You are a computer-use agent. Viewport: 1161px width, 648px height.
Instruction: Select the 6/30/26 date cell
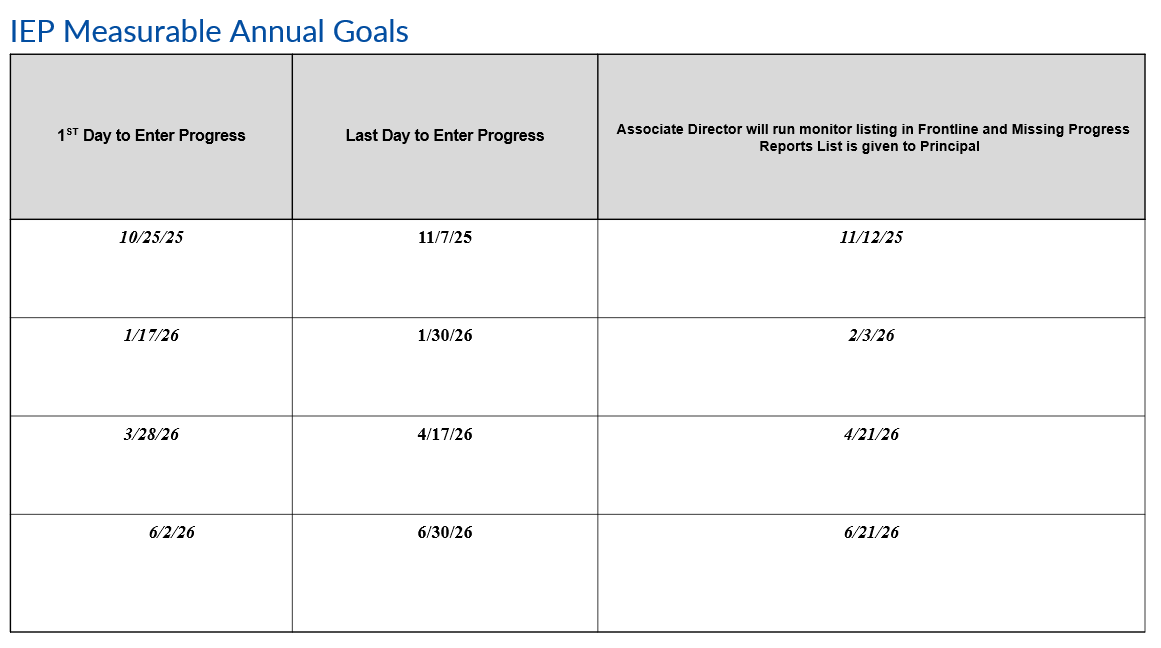point(445,532)
